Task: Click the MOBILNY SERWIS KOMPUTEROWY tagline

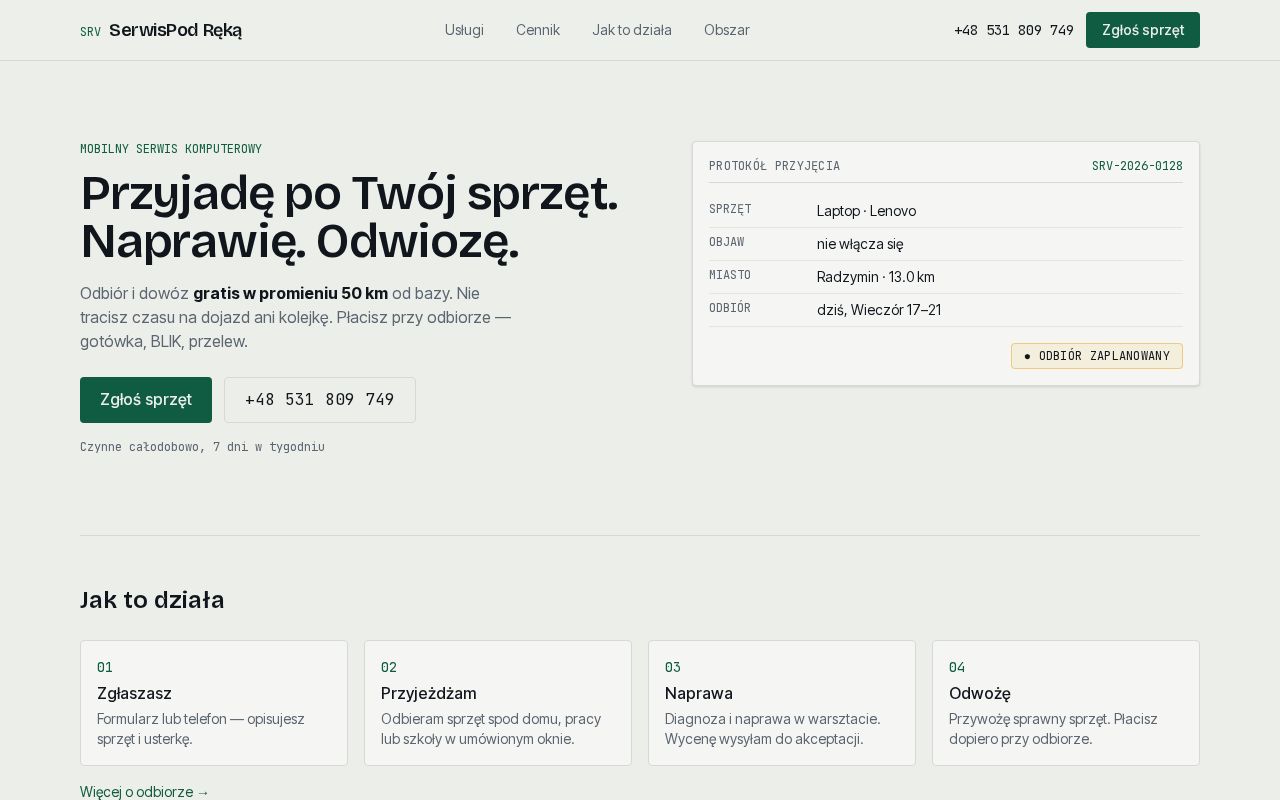Action: [x=171, y=149]
